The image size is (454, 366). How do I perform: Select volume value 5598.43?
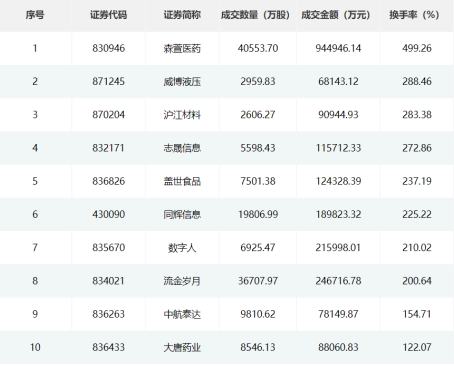point(258,148)
